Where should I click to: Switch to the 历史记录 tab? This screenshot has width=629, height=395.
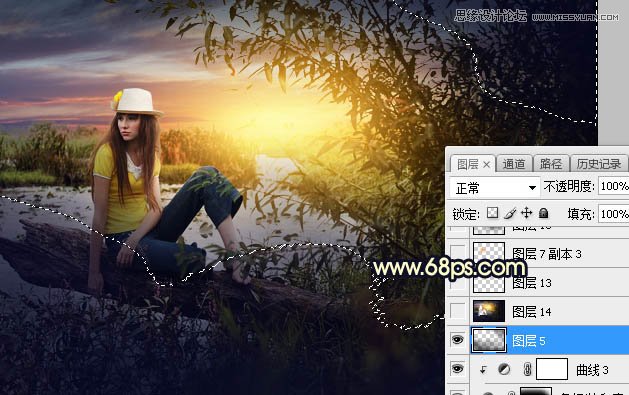pyautogui.click(x=599, y=164)
